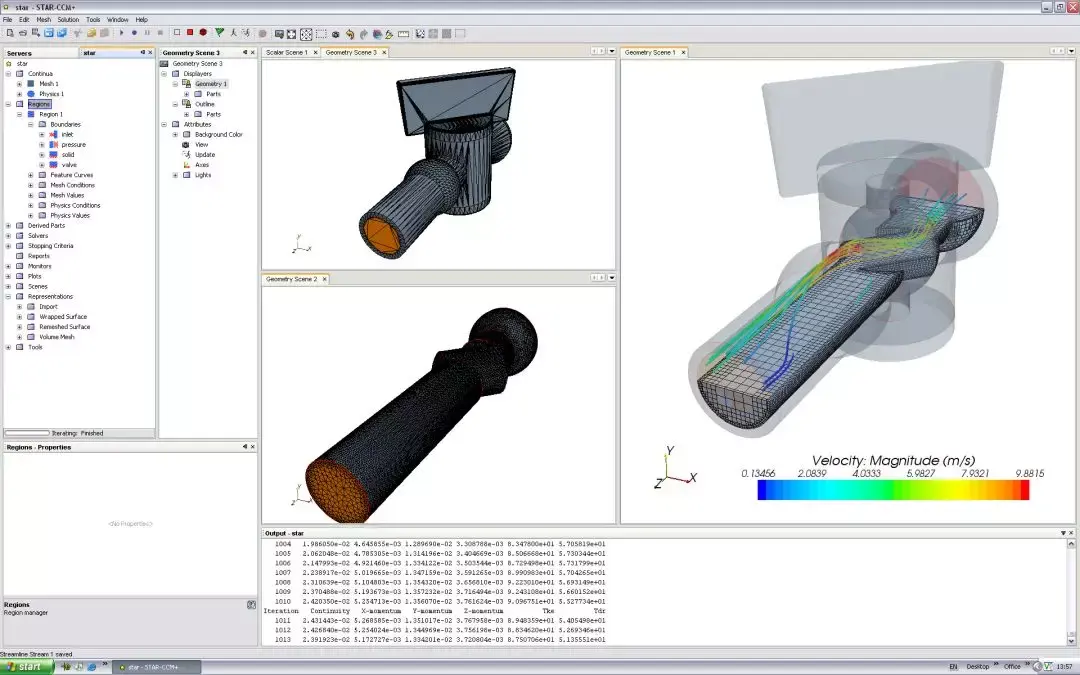Image resolution: width=1080 pixels, height=675 pixels.
Task: Click the Windows start button
Action: coord(26,667)
